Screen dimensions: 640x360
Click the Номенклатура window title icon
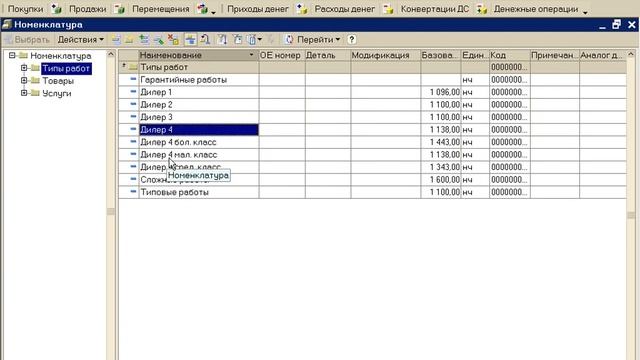[7, 24]
